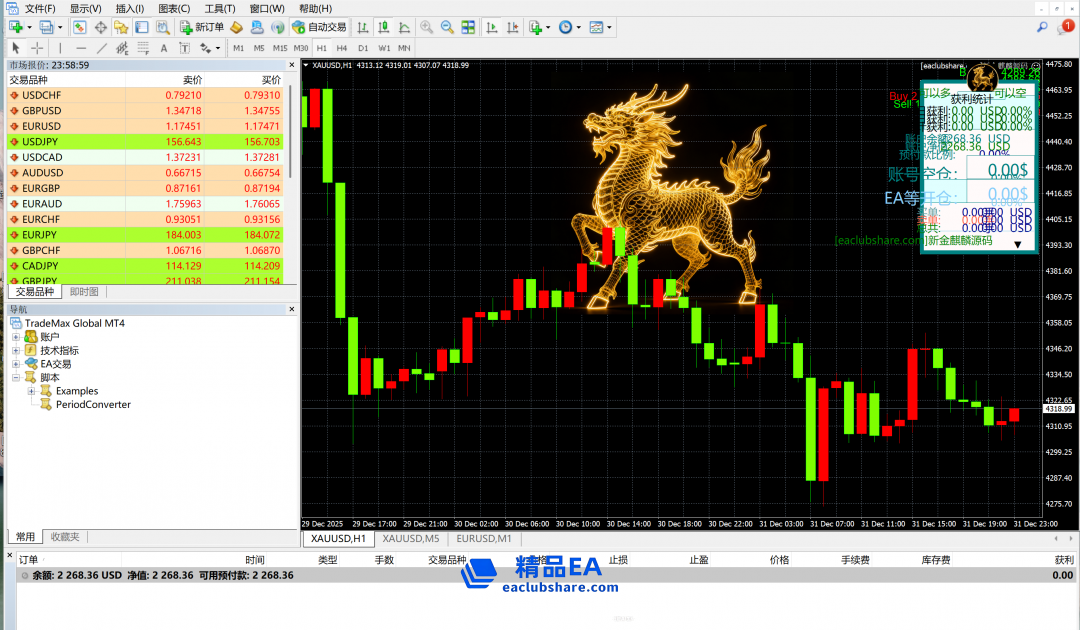1080x630 pixels.
Task: Select the trendline drawing tool
Action: [x=102, y=47]
